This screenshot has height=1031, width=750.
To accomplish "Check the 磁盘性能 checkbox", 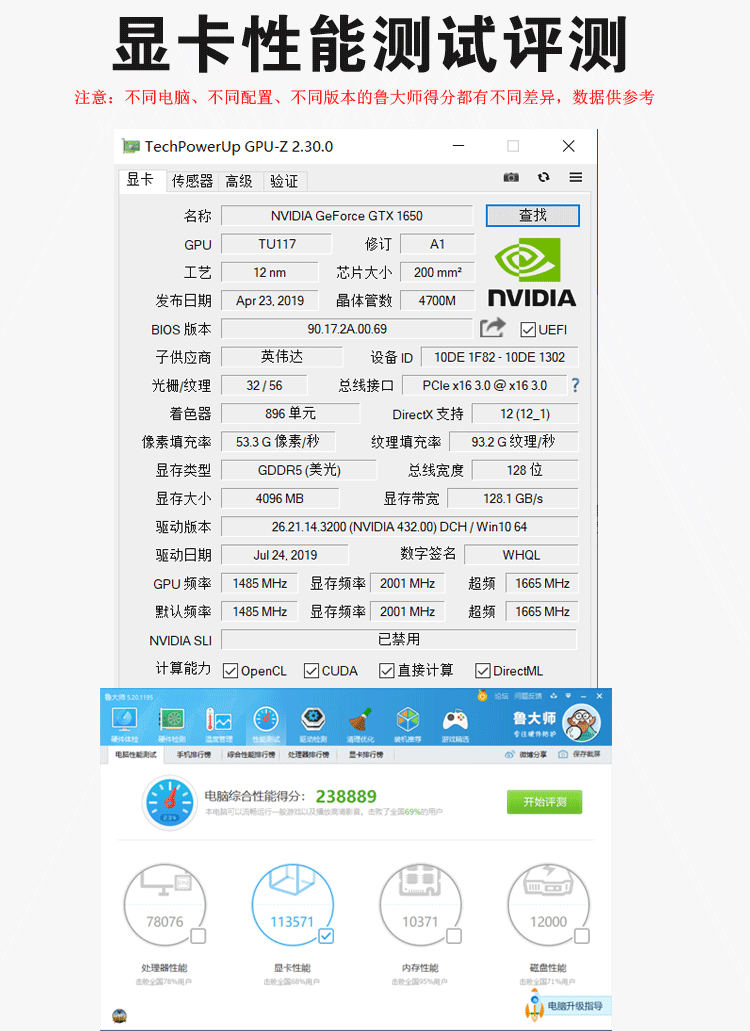I will 582,936.
